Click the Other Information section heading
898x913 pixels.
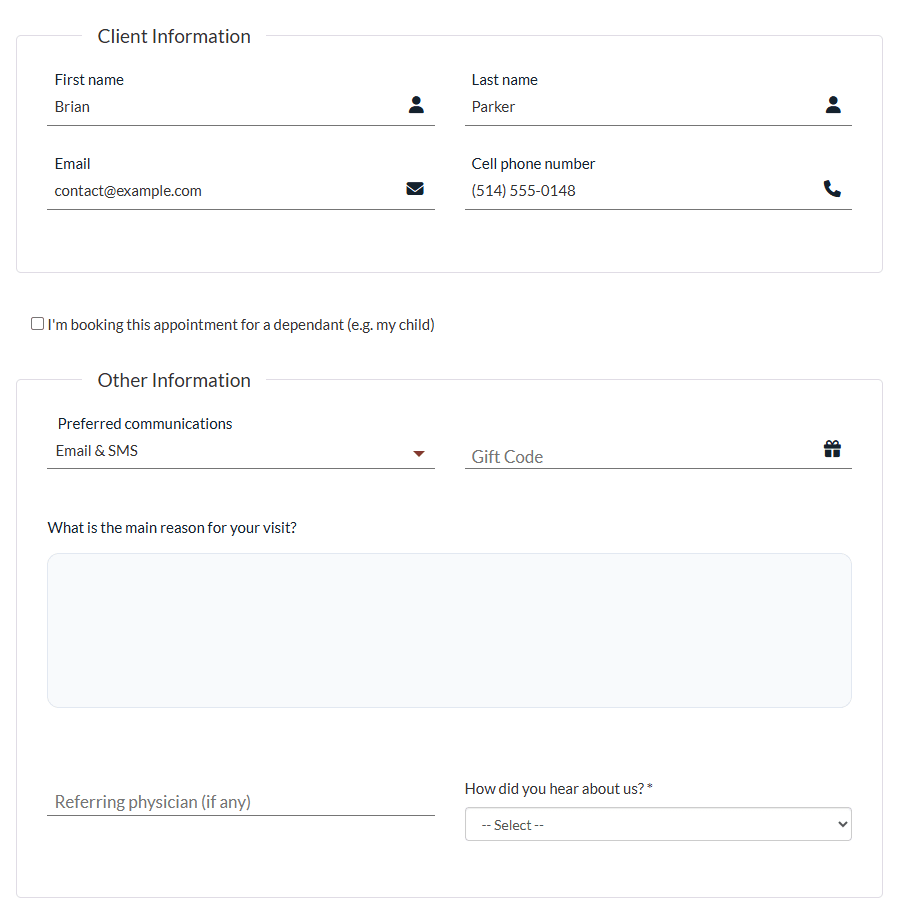click(174, 380)
